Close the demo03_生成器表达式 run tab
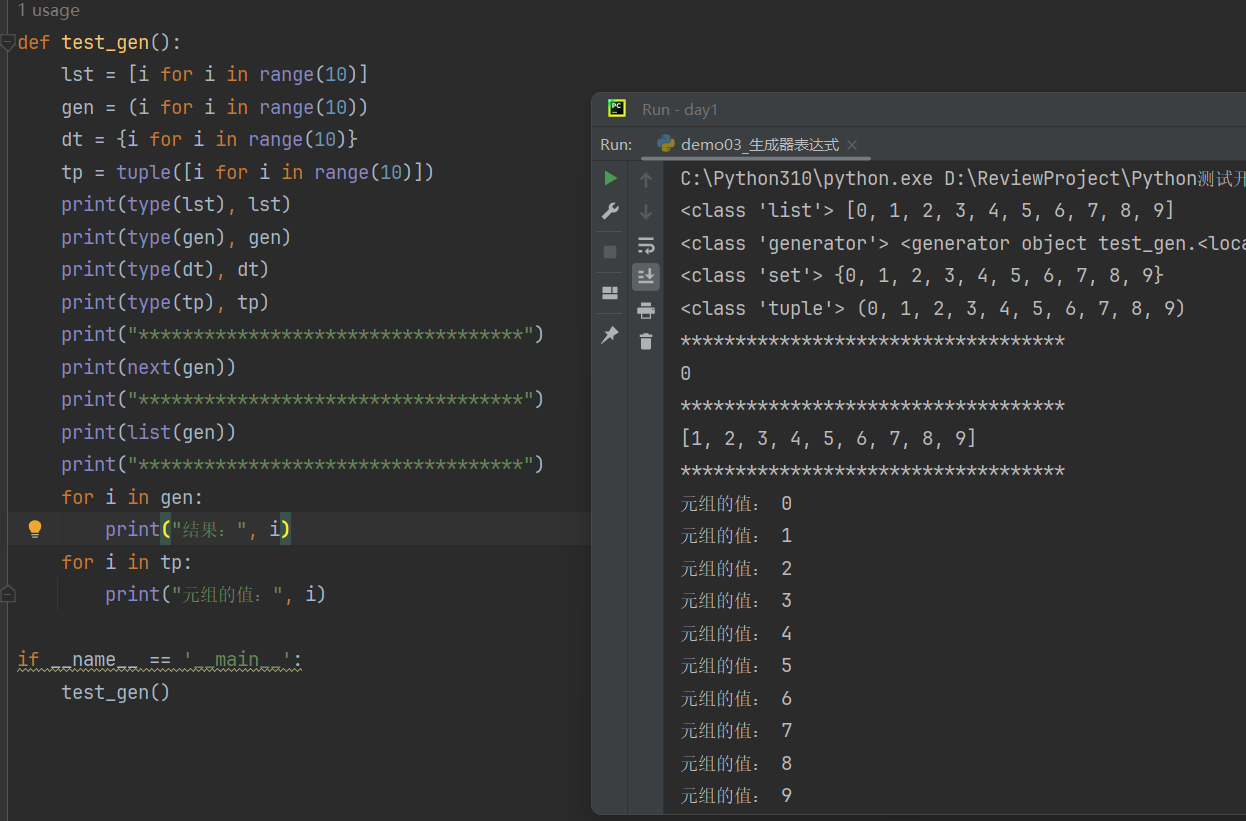 (852, 145)
